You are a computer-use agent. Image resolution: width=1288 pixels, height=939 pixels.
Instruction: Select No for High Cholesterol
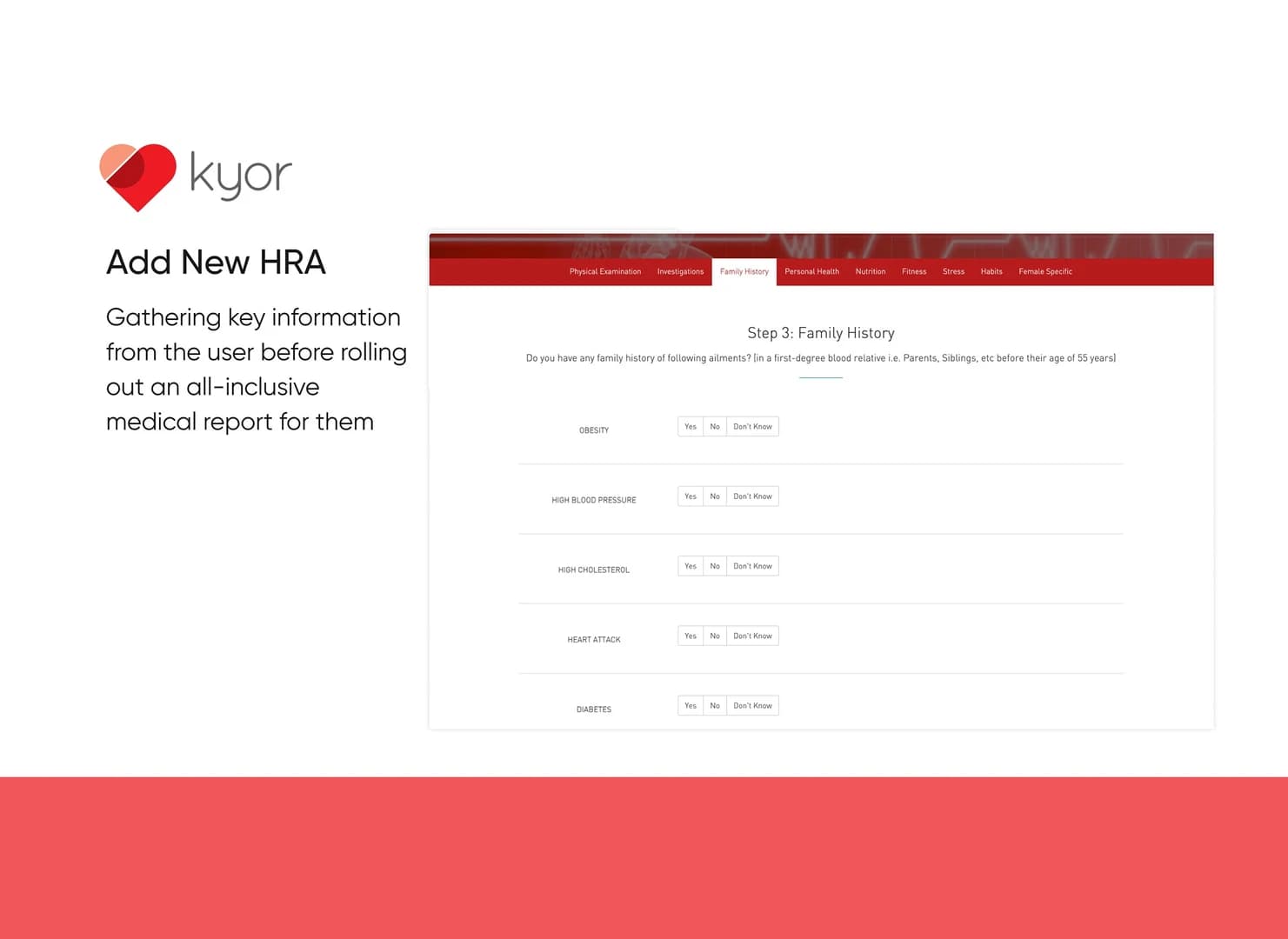click(x=715, y=566)
